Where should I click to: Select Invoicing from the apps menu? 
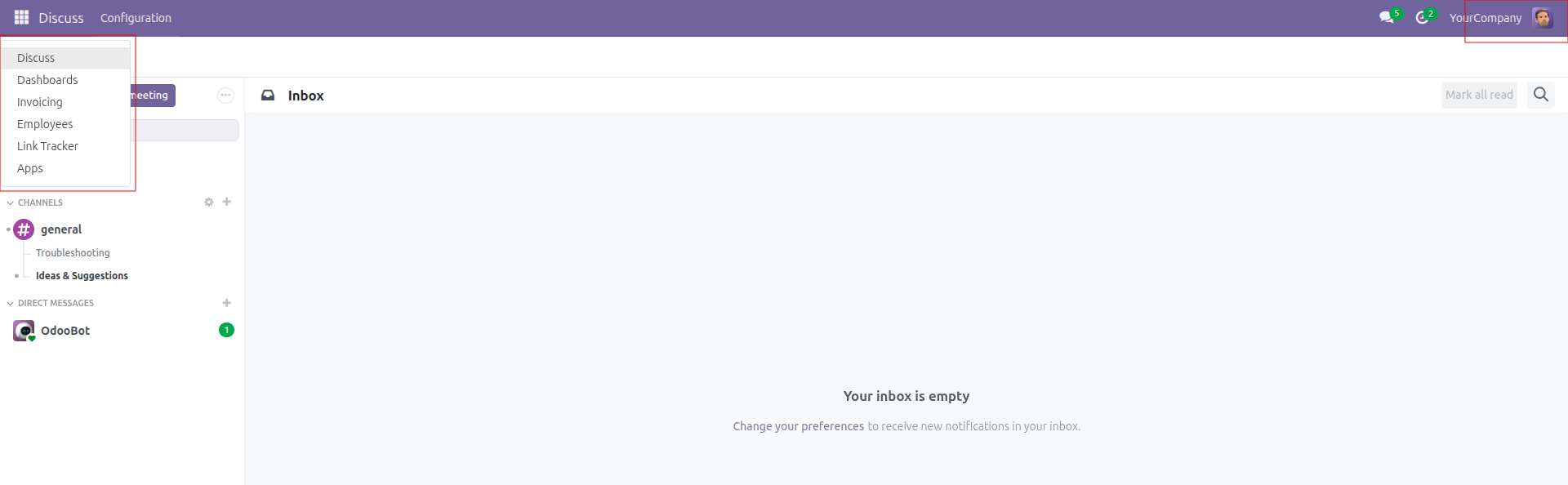click(39, 102)
